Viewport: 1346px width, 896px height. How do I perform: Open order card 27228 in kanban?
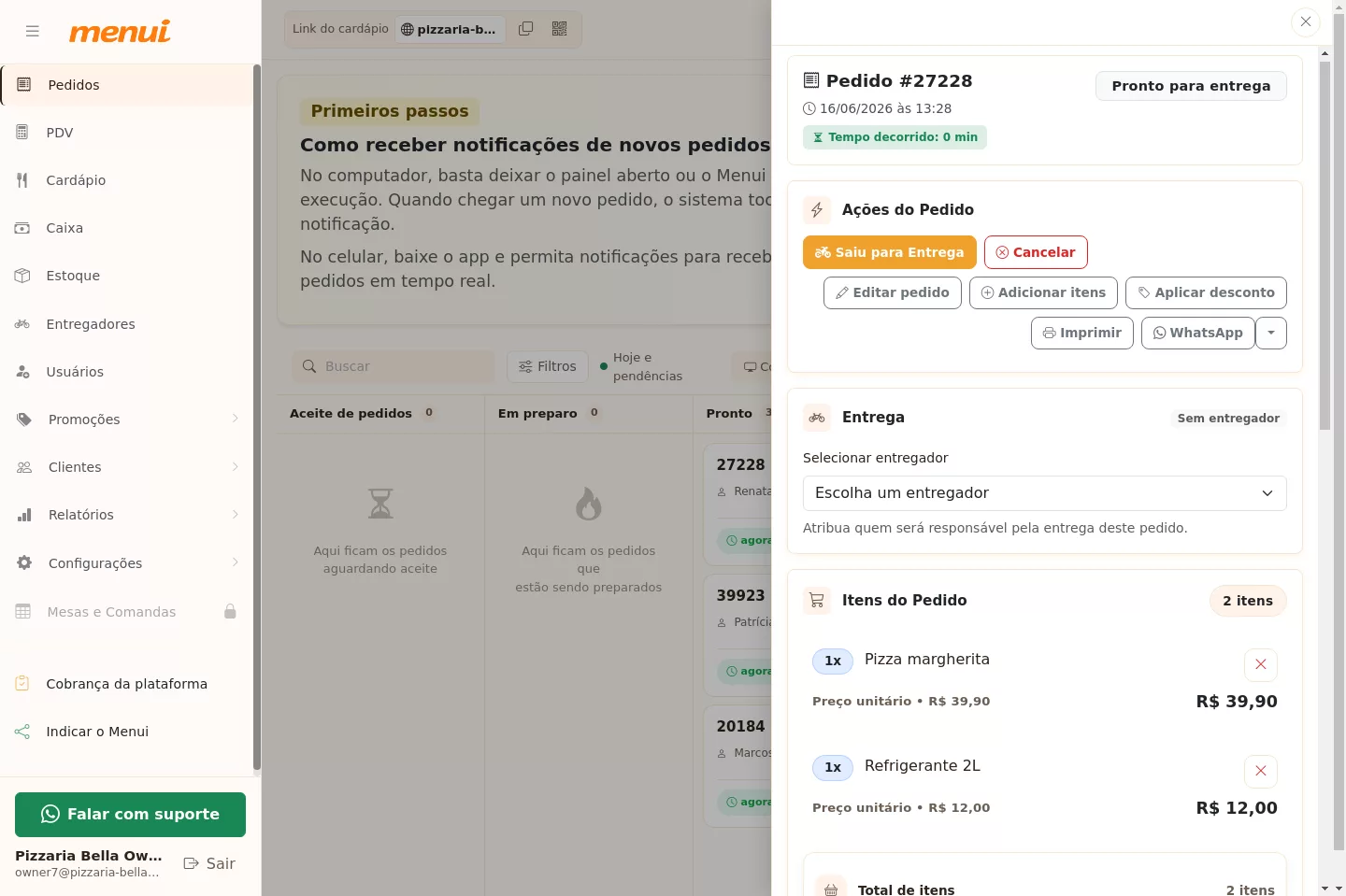coord(738,505)
